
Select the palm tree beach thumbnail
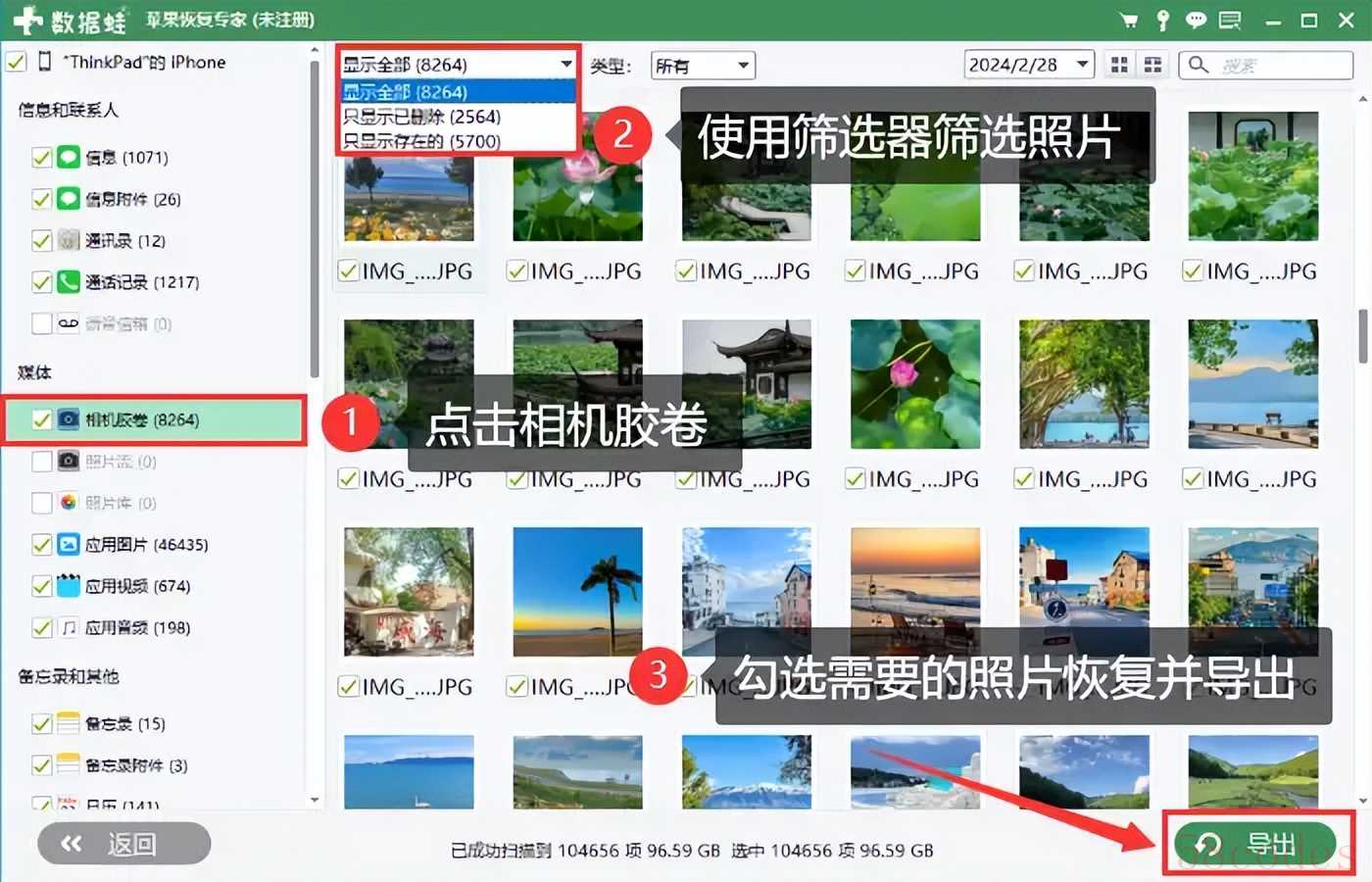pyautogui.click(x=577, y=592)
